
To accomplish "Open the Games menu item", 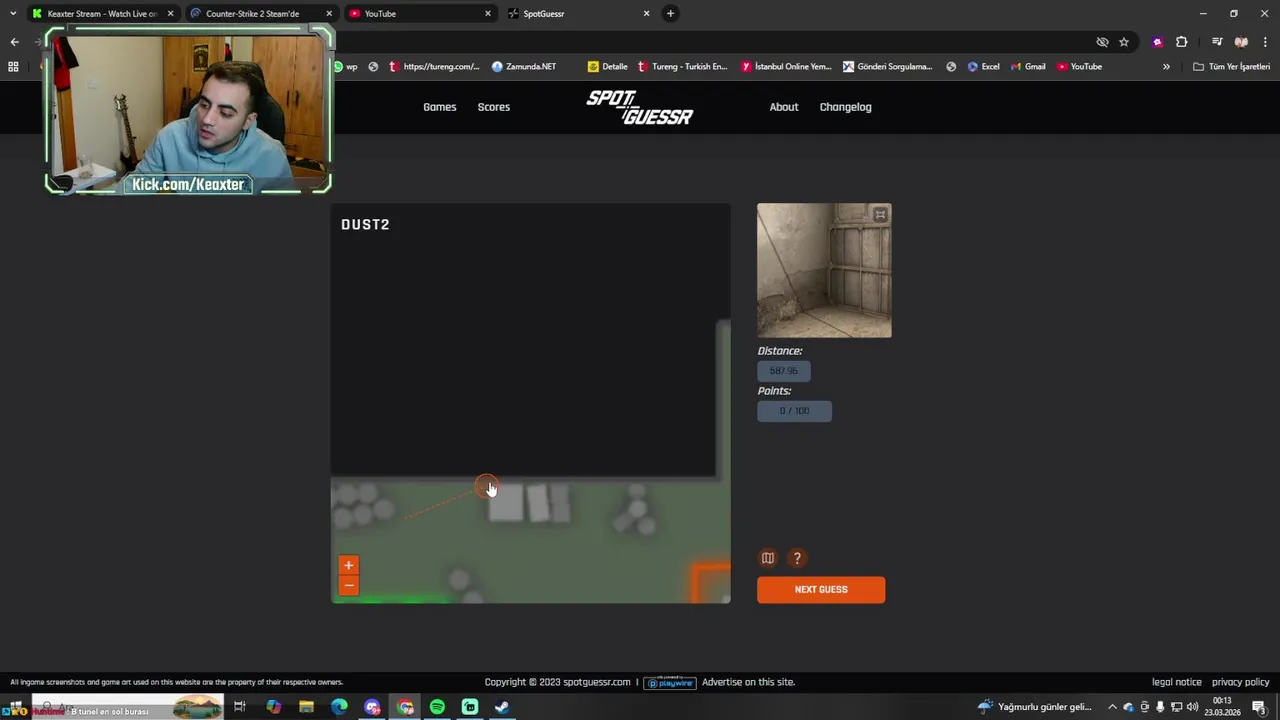I will point(440,107).
